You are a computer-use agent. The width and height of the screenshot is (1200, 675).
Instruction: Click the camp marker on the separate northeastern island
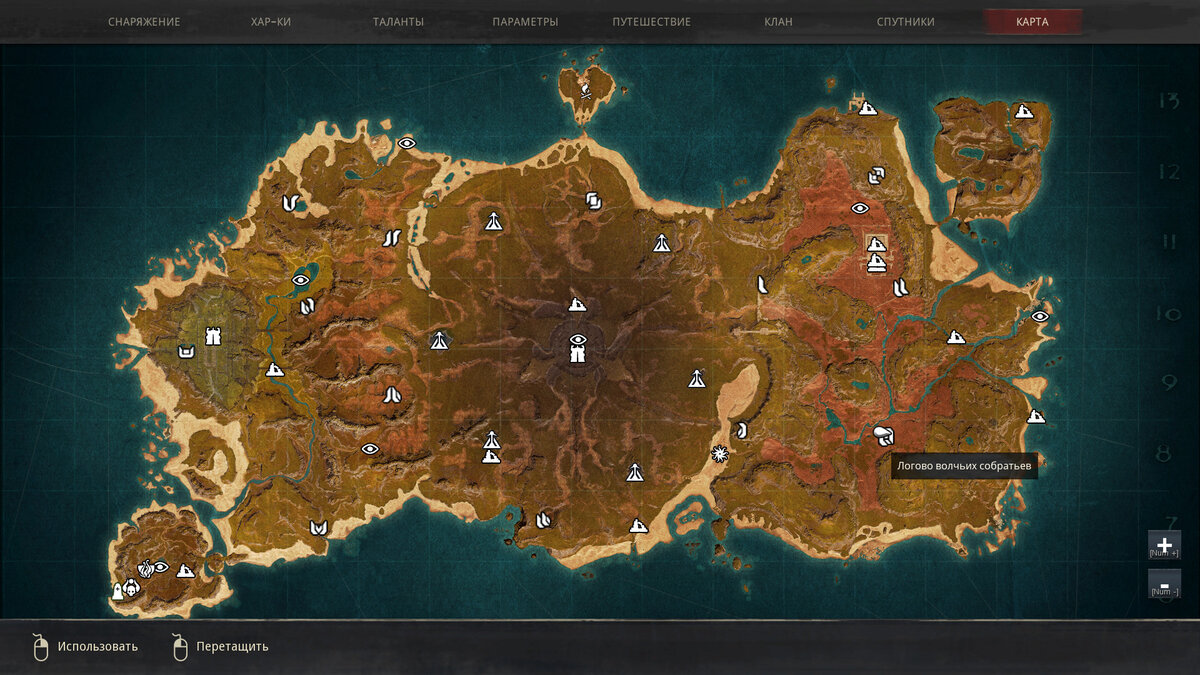(1024, 111)
